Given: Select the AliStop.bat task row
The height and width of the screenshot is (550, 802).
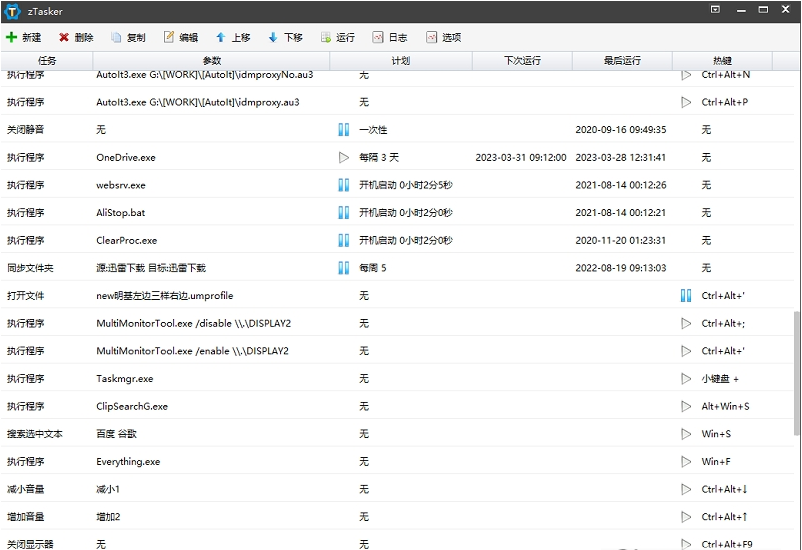Looking at the screenshot, I should click(397, 212).
